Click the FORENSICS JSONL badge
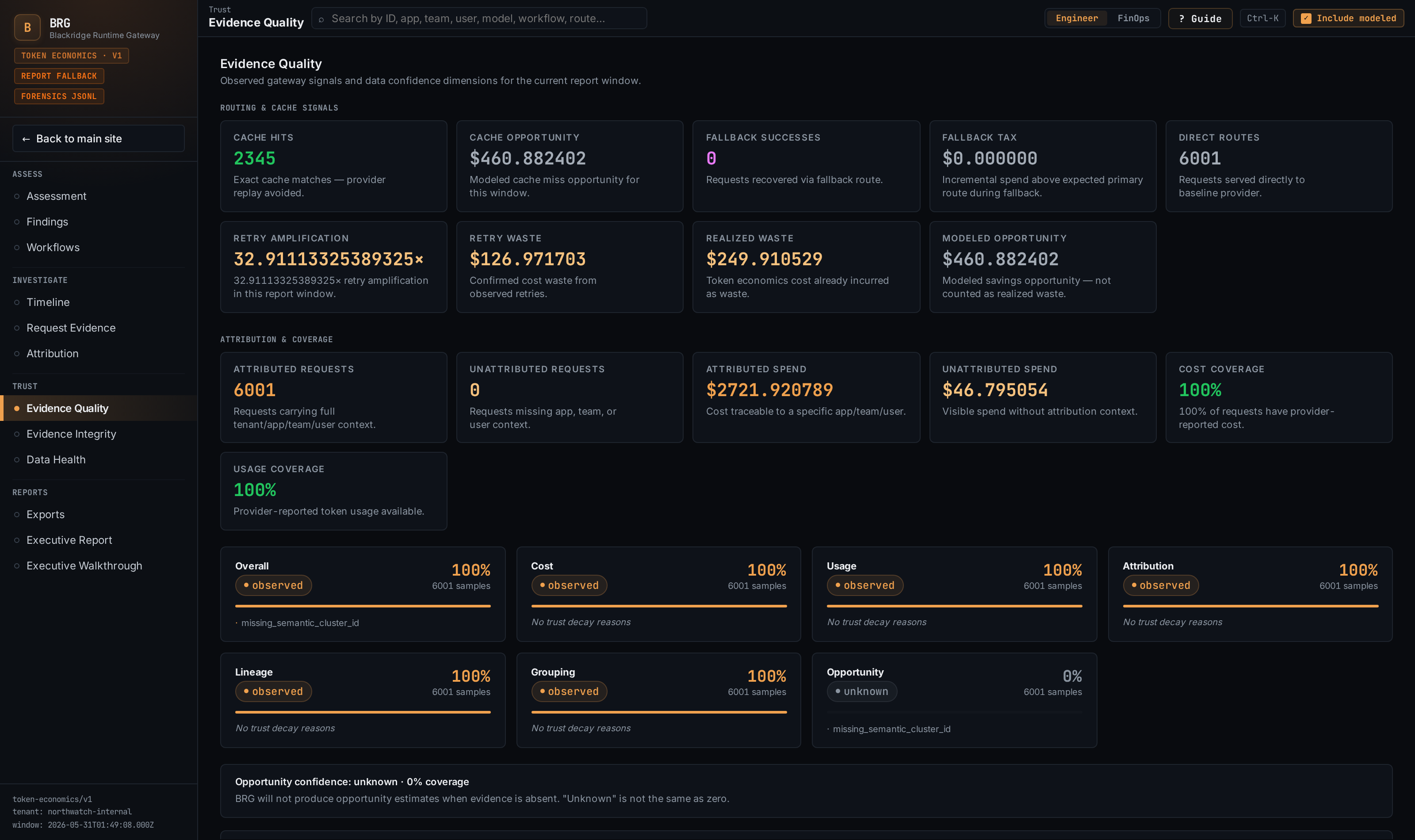This screenshot has width=1415, height=840. click(59, 96)
